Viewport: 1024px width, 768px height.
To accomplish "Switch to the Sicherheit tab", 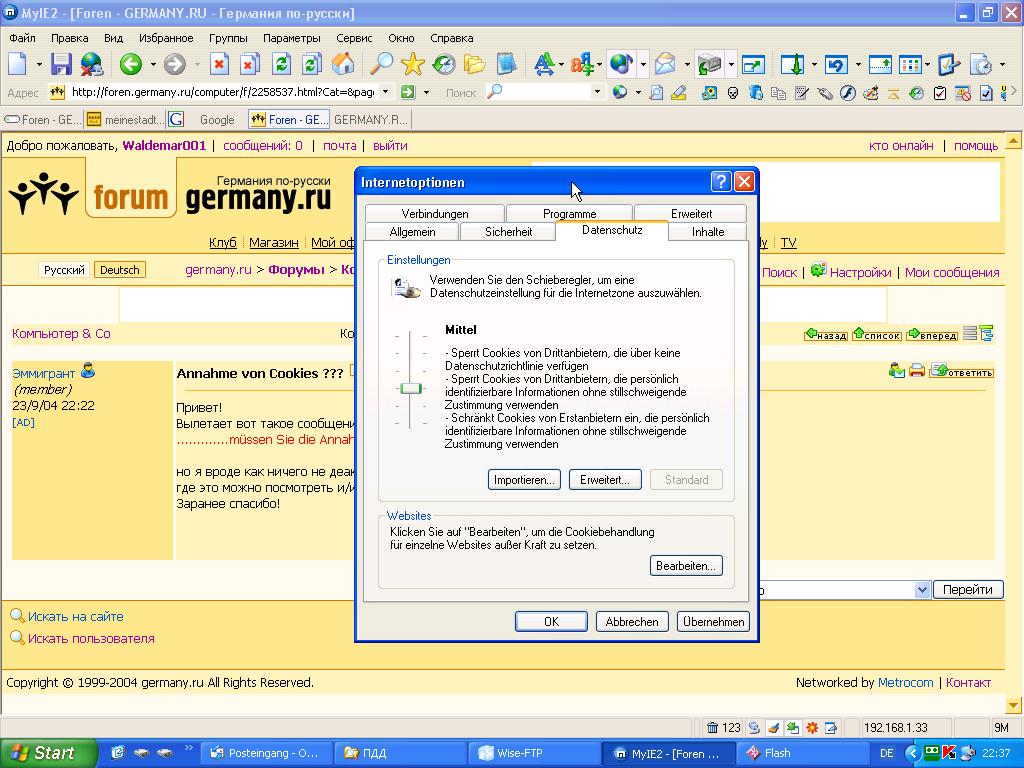I will click(508, 231).
